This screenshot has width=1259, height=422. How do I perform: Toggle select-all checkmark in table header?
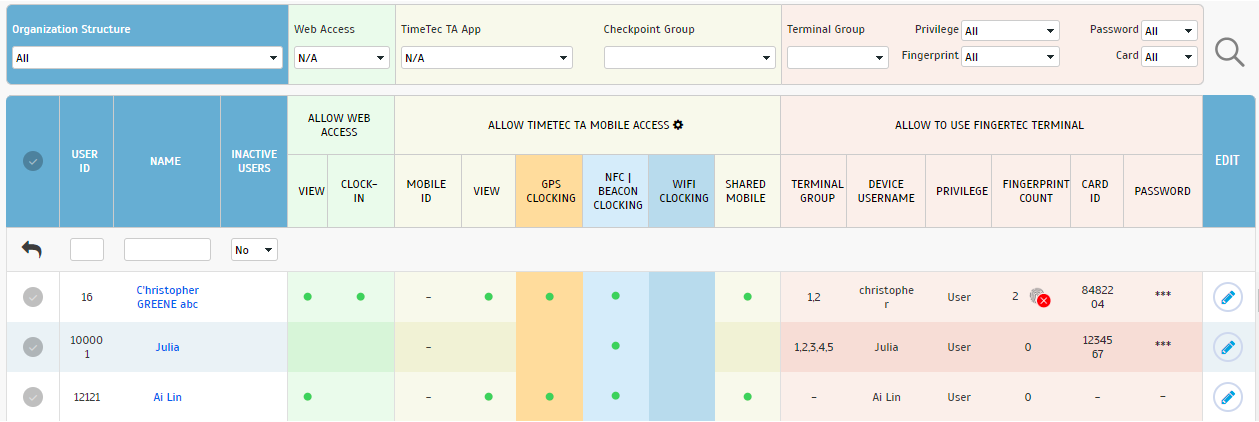[33, 161]
